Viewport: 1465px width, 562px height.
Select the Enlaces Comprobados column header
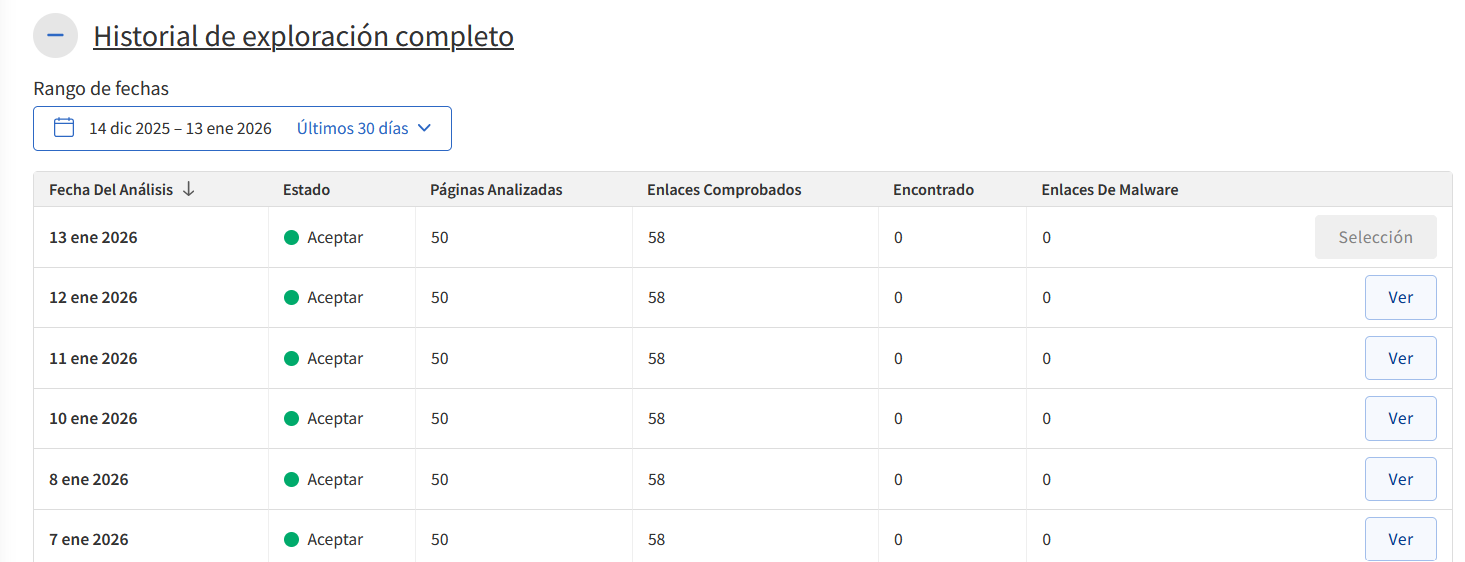pos(724,190)
